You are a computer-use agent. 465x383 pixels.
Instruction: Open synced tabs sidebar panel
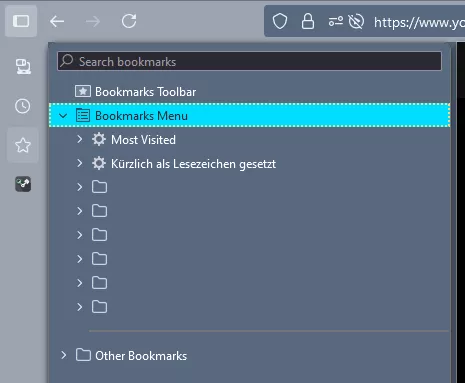click(23, 66)
